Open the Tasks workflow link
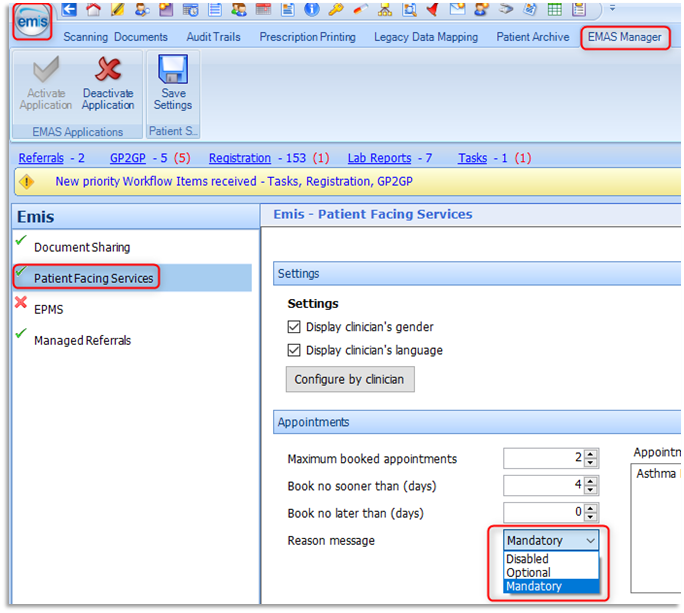This screenshot has height=613, width=684. 472,158
